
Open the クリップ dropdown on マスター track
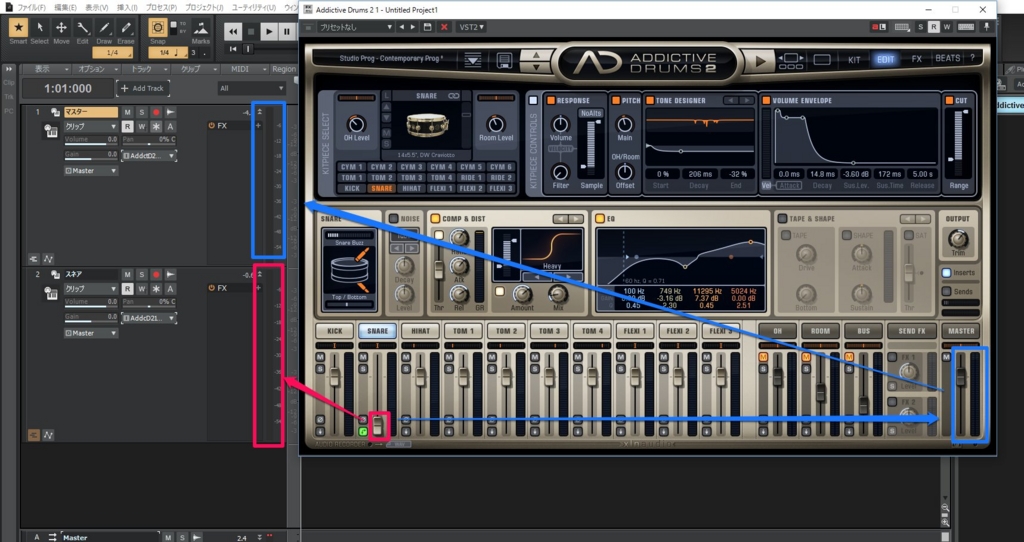pyautogui.click(x=90, y=126)
